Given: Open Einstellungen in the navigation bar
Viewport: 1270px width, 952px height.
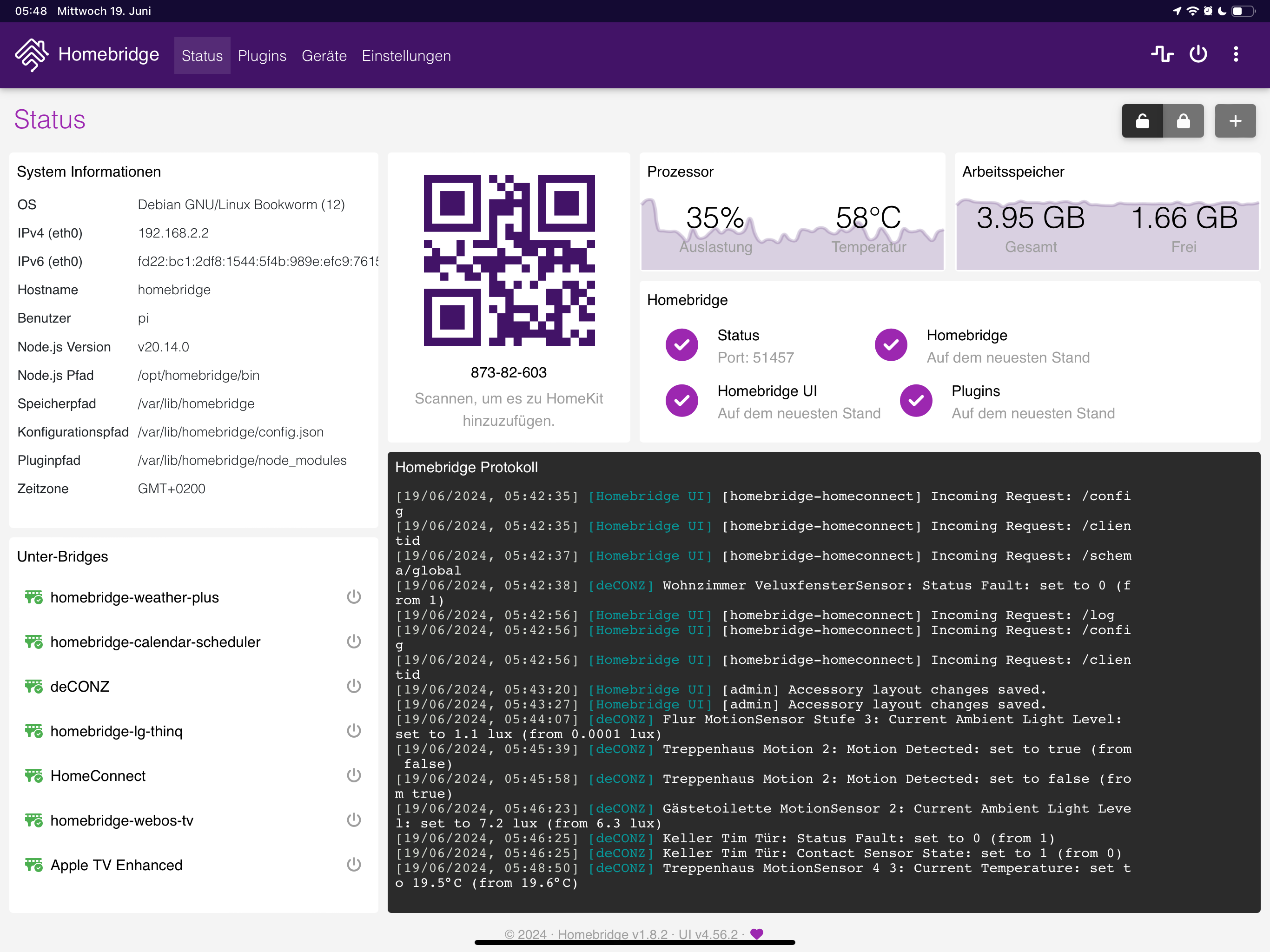Looking at the screenshot, I should click(x=406, y=56).
